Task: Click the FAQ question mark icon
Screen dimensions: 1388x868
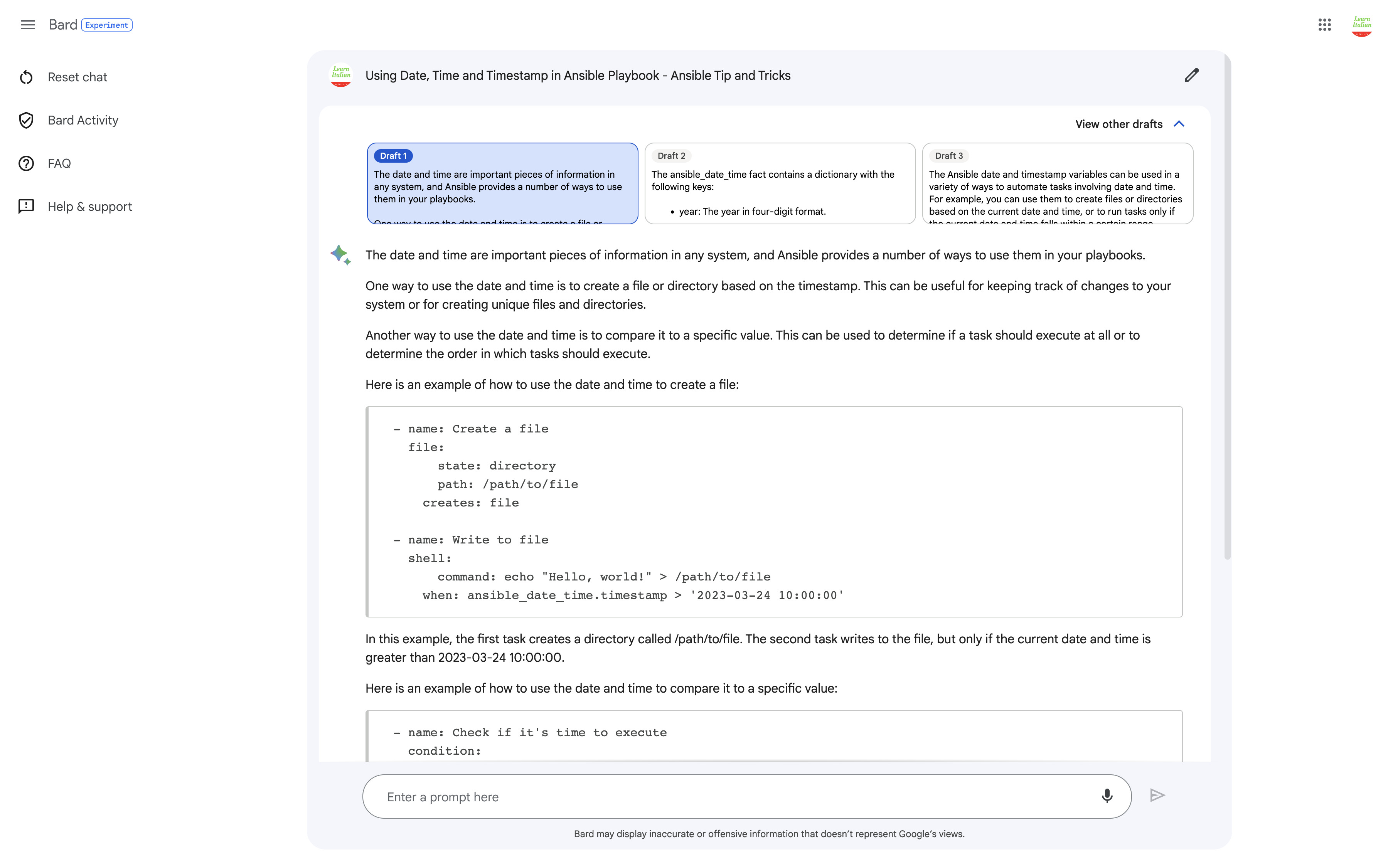Action: (x=27, y=163)
